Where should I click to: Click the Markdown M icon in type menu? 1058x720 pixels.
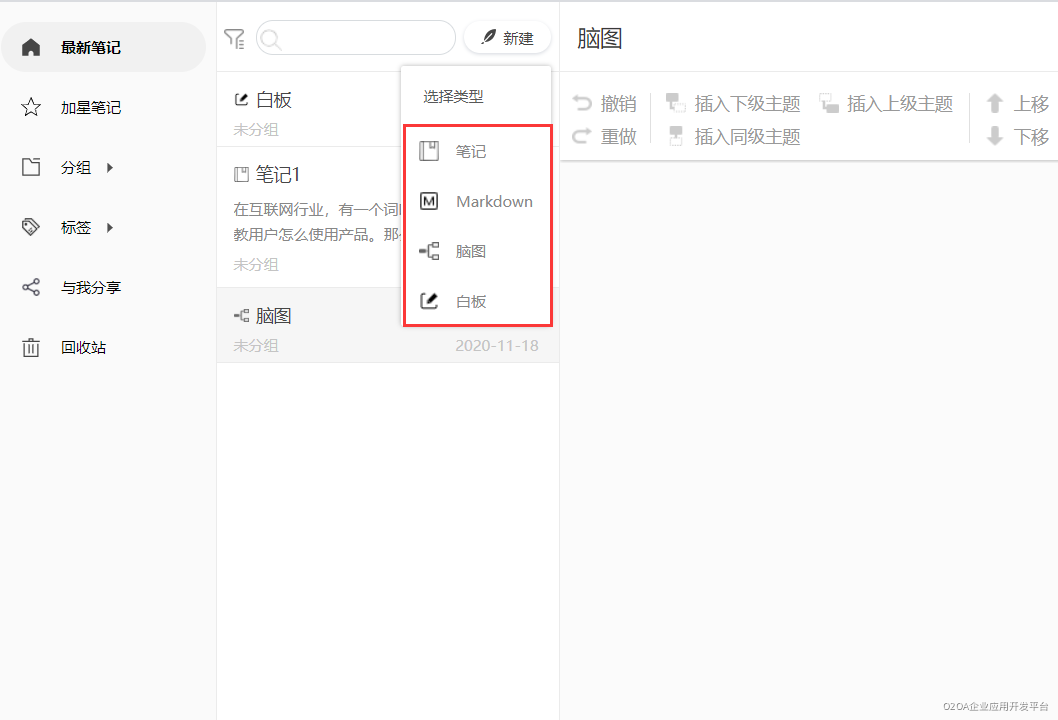429,201
